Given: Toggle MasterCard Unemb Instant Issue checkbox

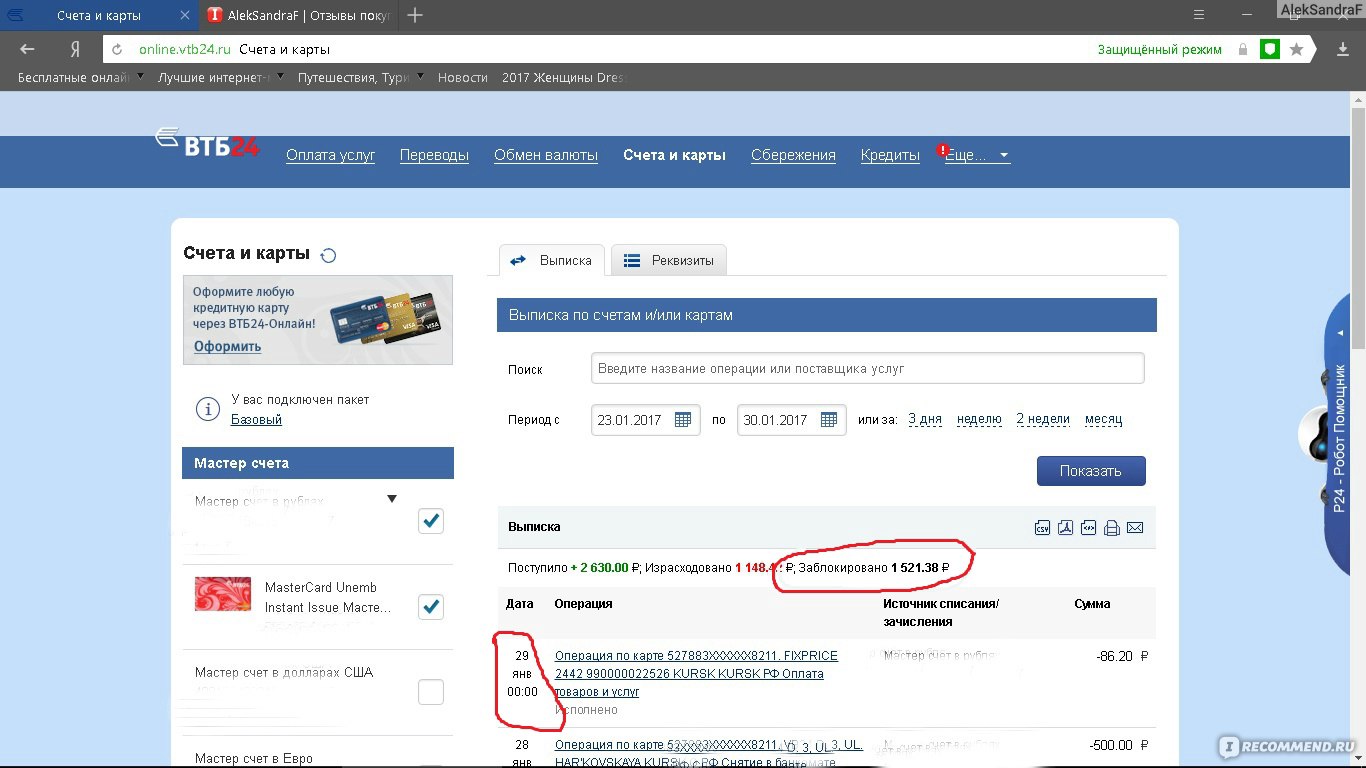Looking at the screenshot, I should (x=431, y=607).
